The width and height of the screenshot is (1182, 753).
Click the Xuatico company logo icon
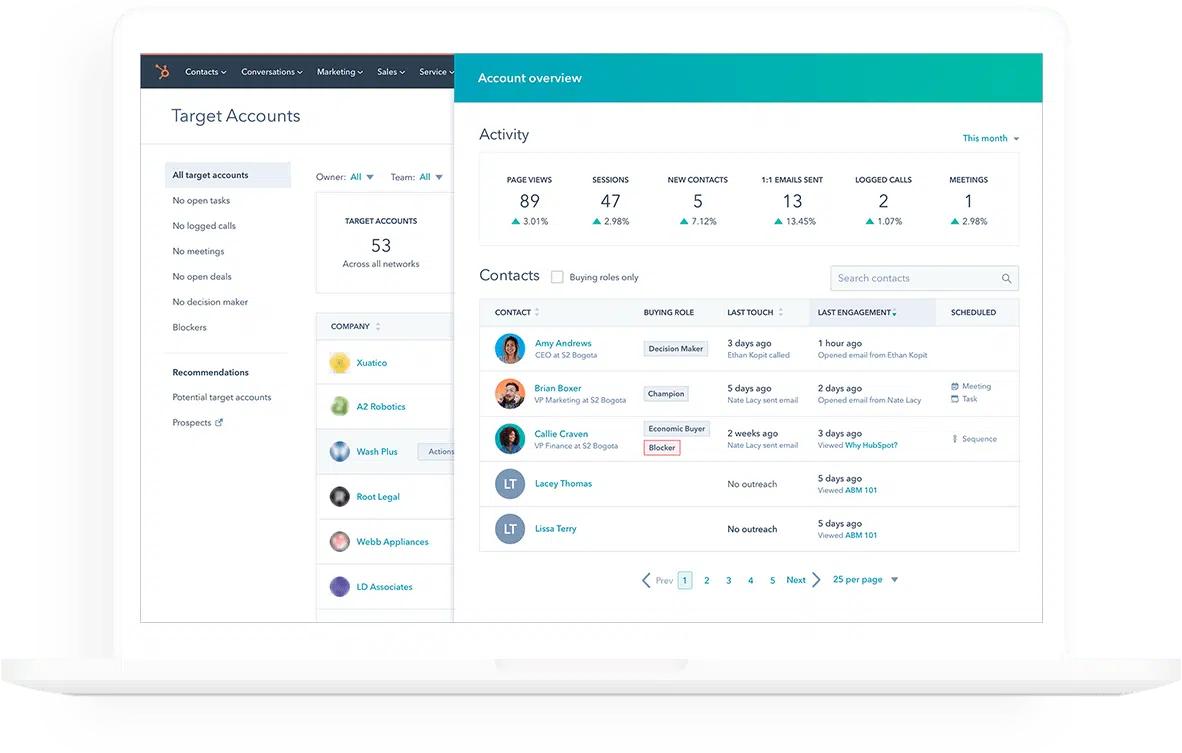(x=339, y=363)
